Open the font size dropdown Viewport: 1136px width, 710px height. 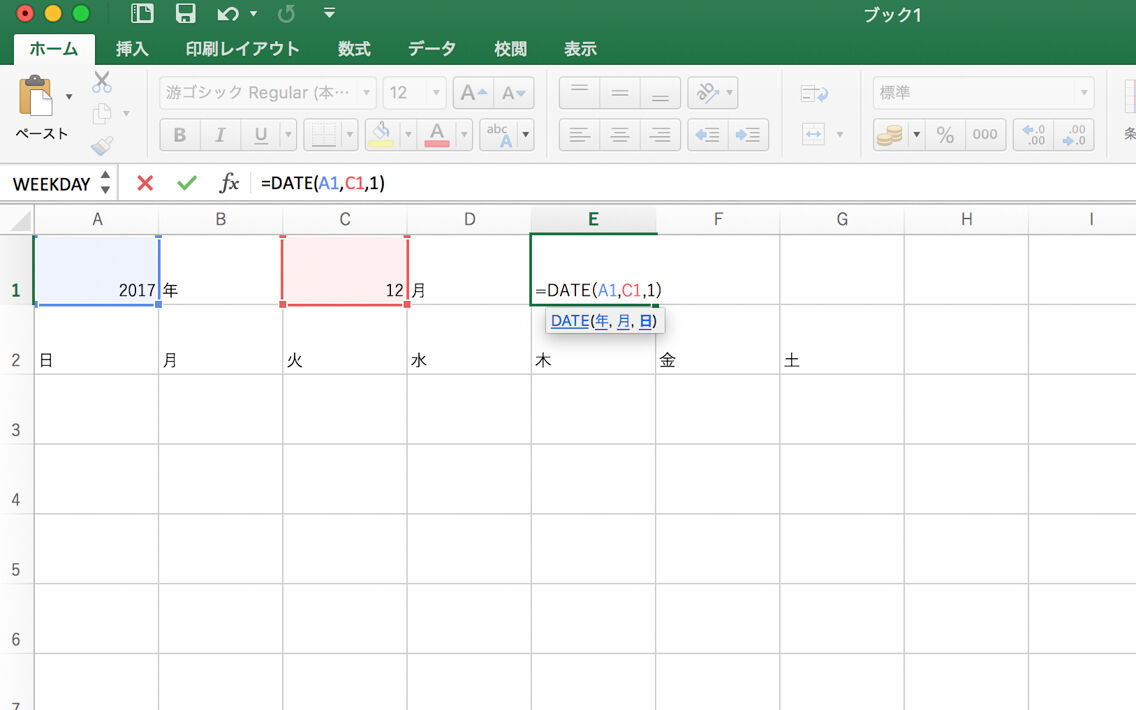tap(434, 92)
